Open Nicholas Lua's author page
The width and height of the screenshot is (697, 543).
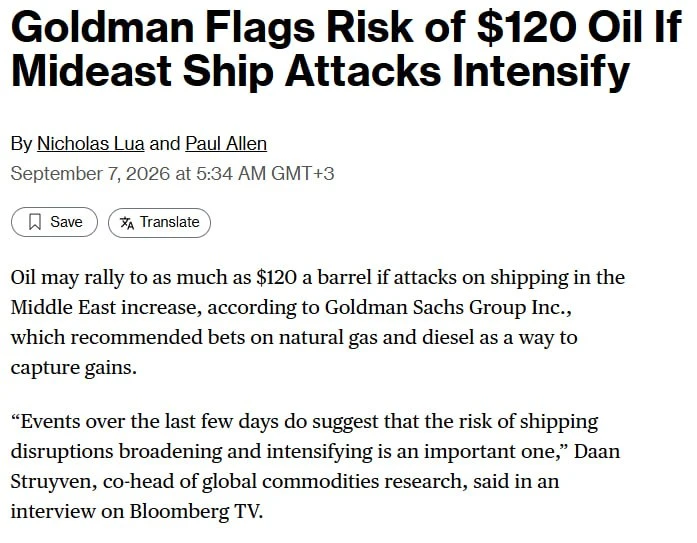coord(91,144)
